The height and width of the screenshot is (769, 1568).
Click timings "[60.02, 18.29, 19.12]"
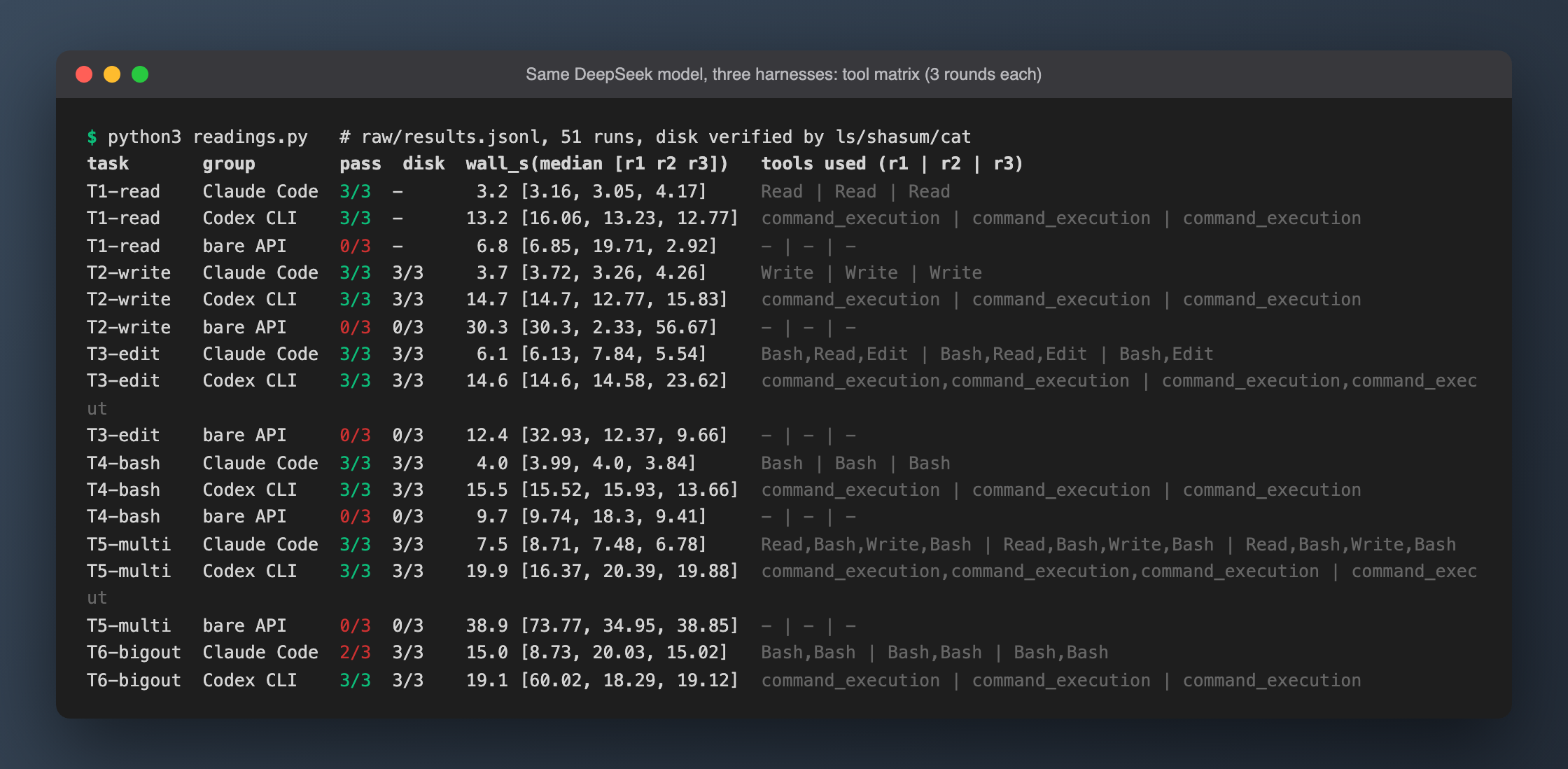click(629, 680)
